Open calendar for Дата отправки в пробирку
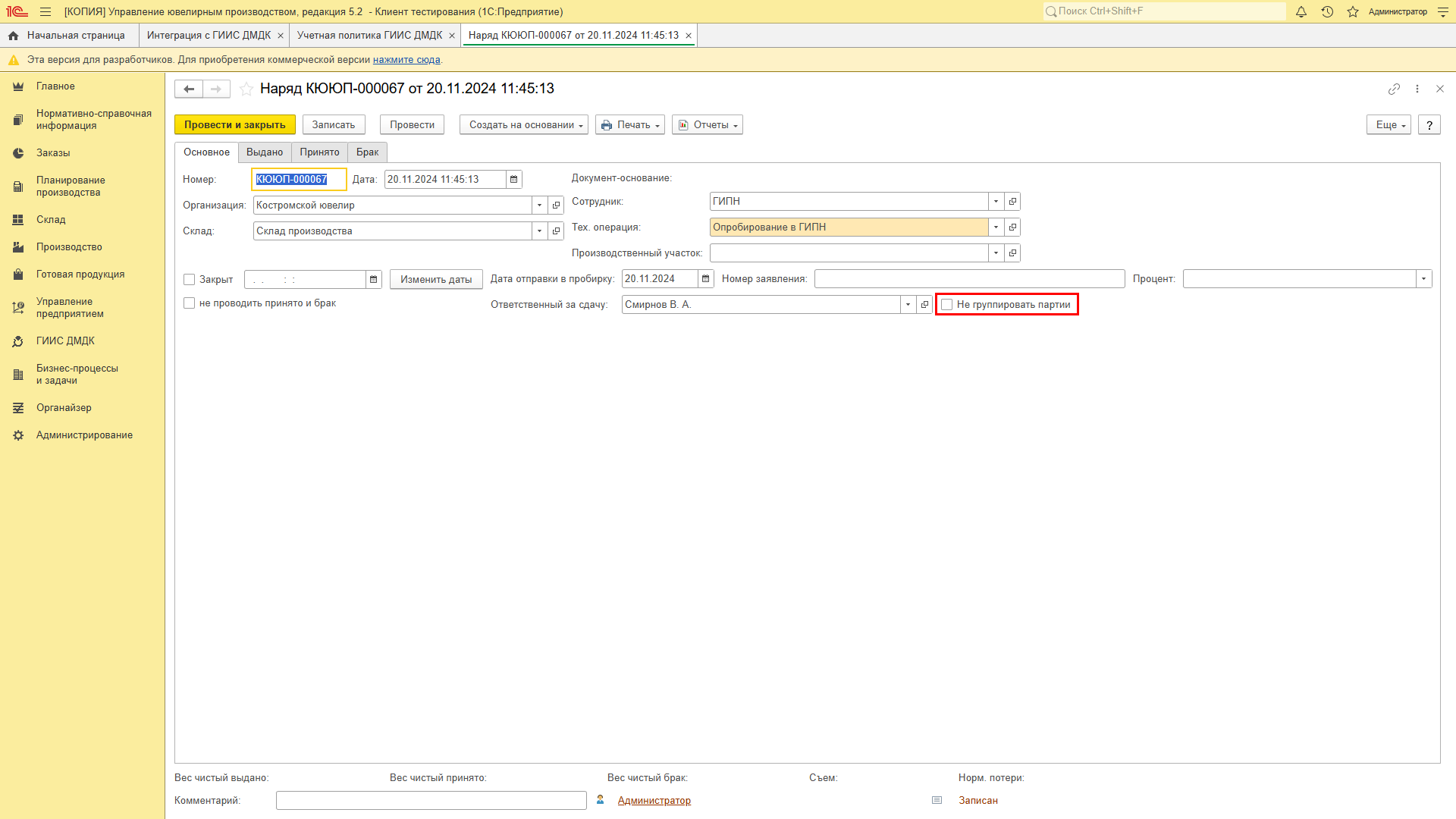The width and height of the screenshot is (1456, 819). (x=706, y=279)
